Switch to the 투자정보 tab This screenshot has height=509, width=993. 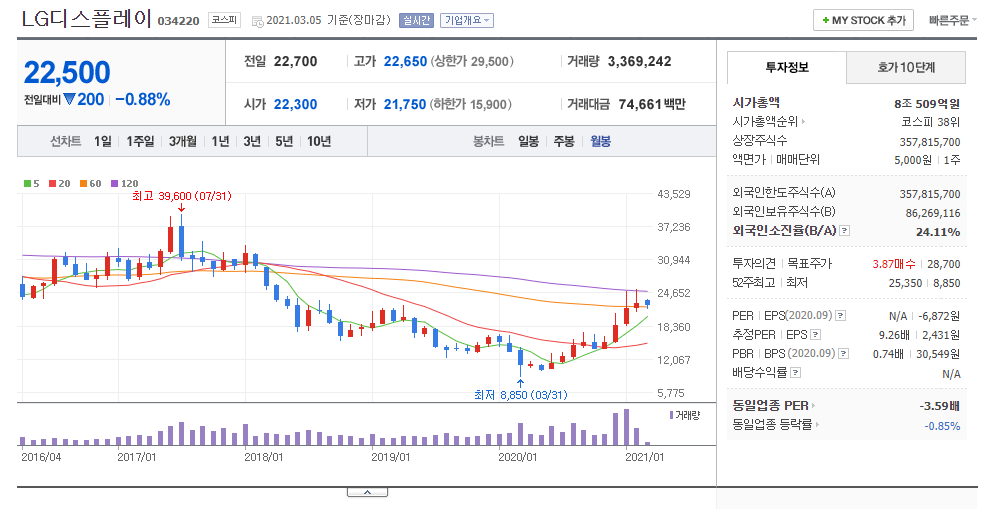[x=787, y=67]
